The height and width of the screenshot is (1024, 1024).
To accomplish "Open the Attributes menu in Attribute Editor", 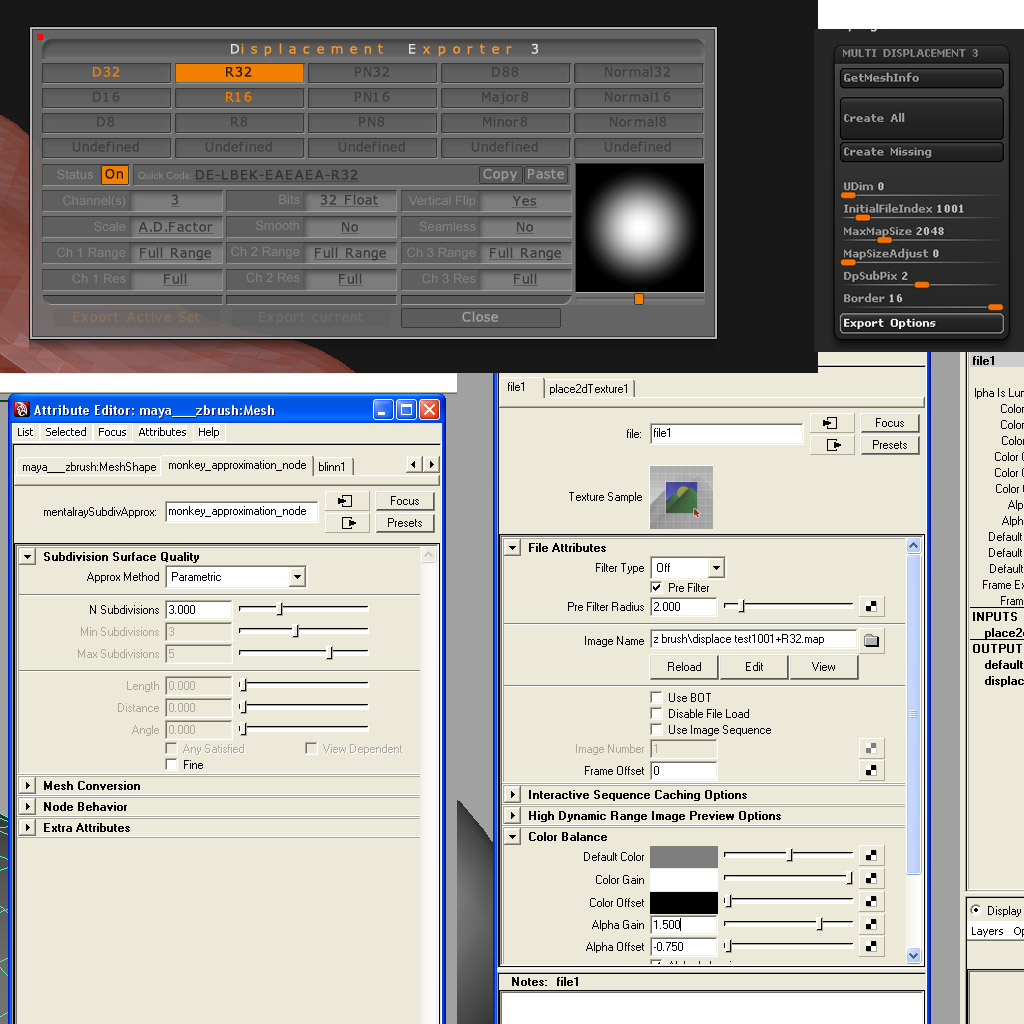I will [x=162, y=432].
